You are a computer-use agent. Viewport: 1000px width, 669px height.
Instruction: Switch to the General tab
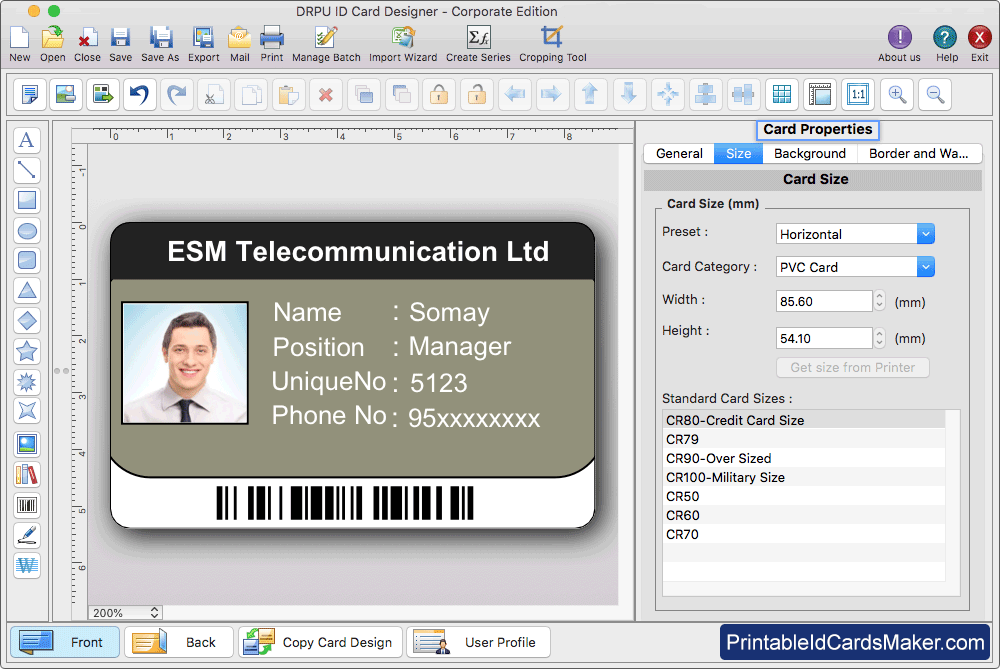pyautogui.click(x=679, y=154)
